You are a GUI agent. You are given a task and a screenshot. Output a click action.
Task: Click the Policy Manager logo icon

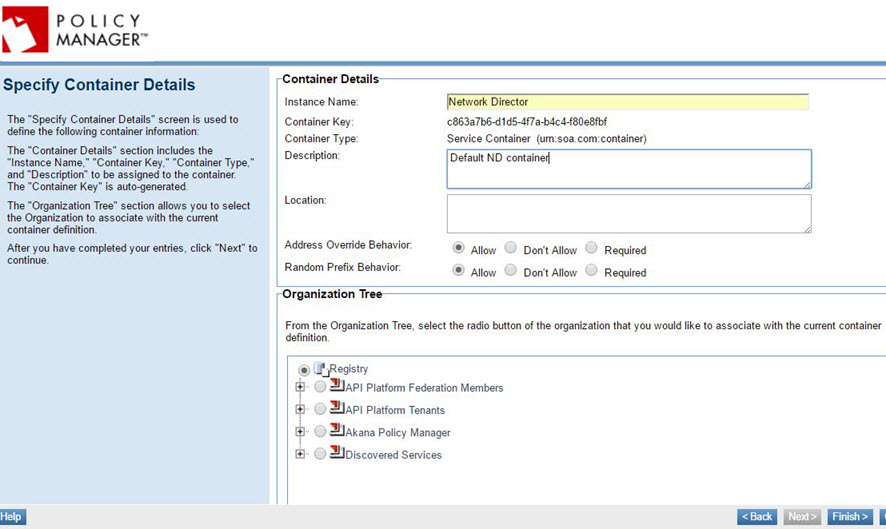click(x=25, y=29)
